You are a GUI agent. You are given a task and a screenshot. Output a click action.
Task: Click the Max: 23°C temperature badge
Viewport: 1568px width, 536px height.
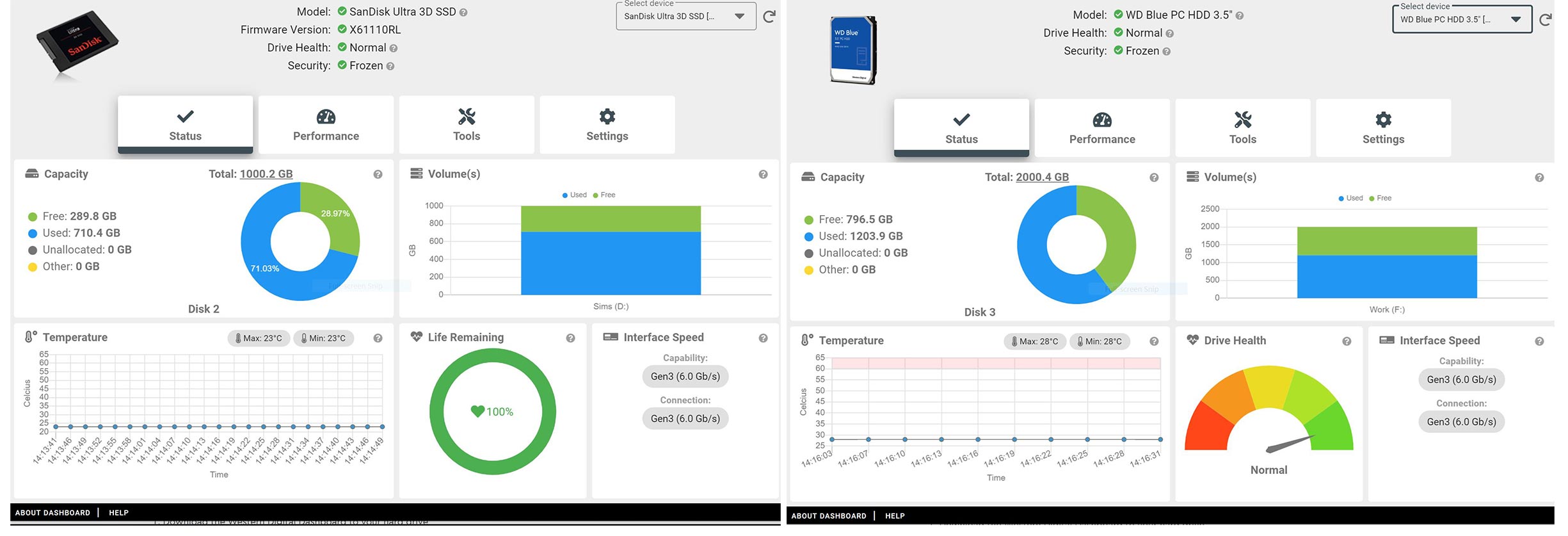coord(259,338)
